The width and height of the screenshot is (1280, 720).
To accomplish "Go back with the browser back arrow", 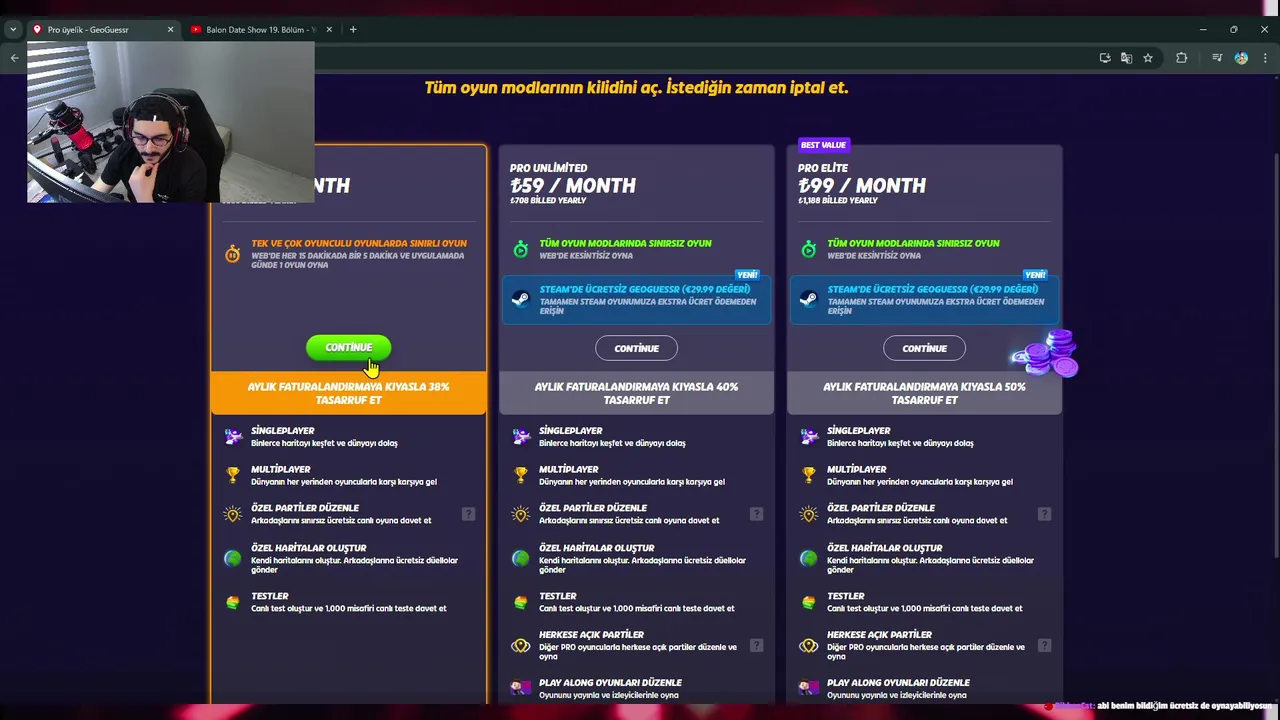I will (14, 58).
